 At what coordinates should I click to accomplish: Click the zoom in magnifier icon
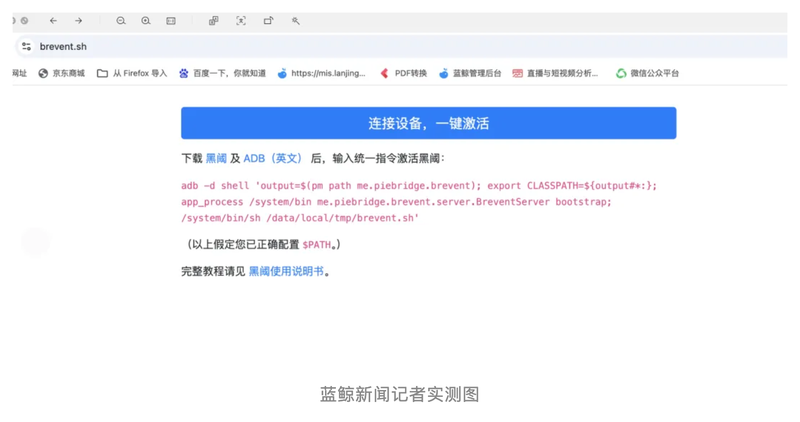click(146, 21)
